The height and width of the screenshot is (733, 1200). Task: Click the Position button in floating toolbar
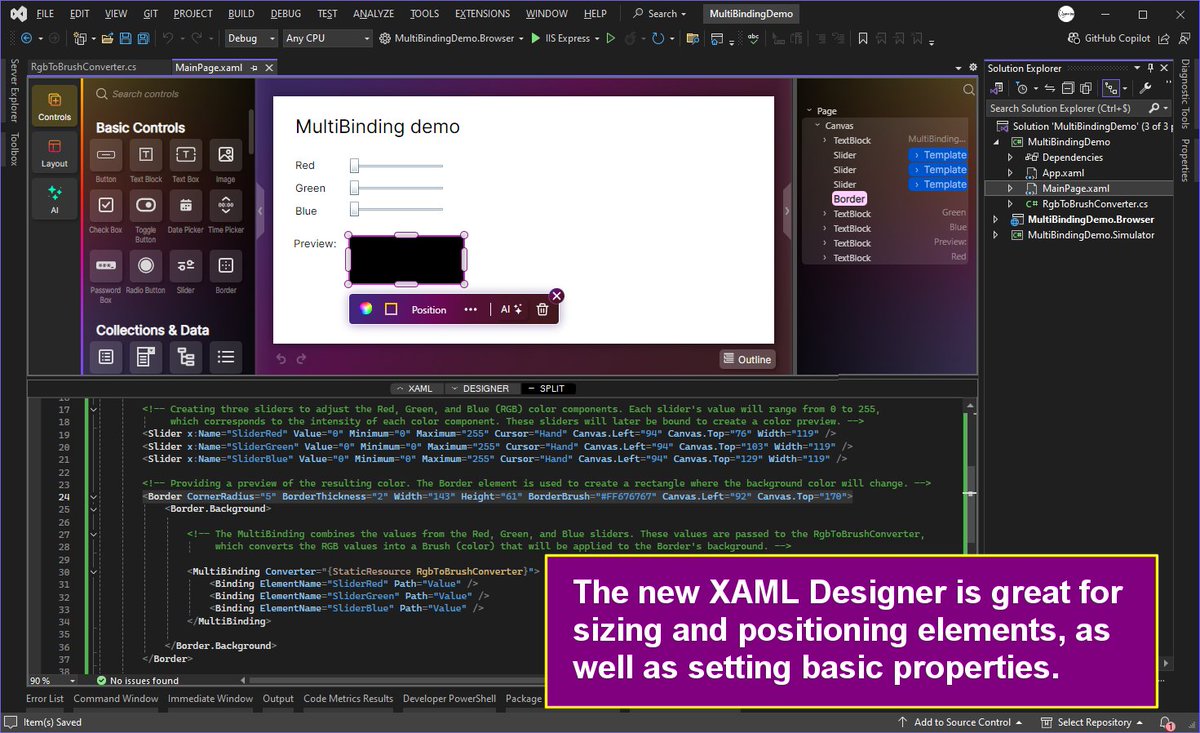coord(429,309)
